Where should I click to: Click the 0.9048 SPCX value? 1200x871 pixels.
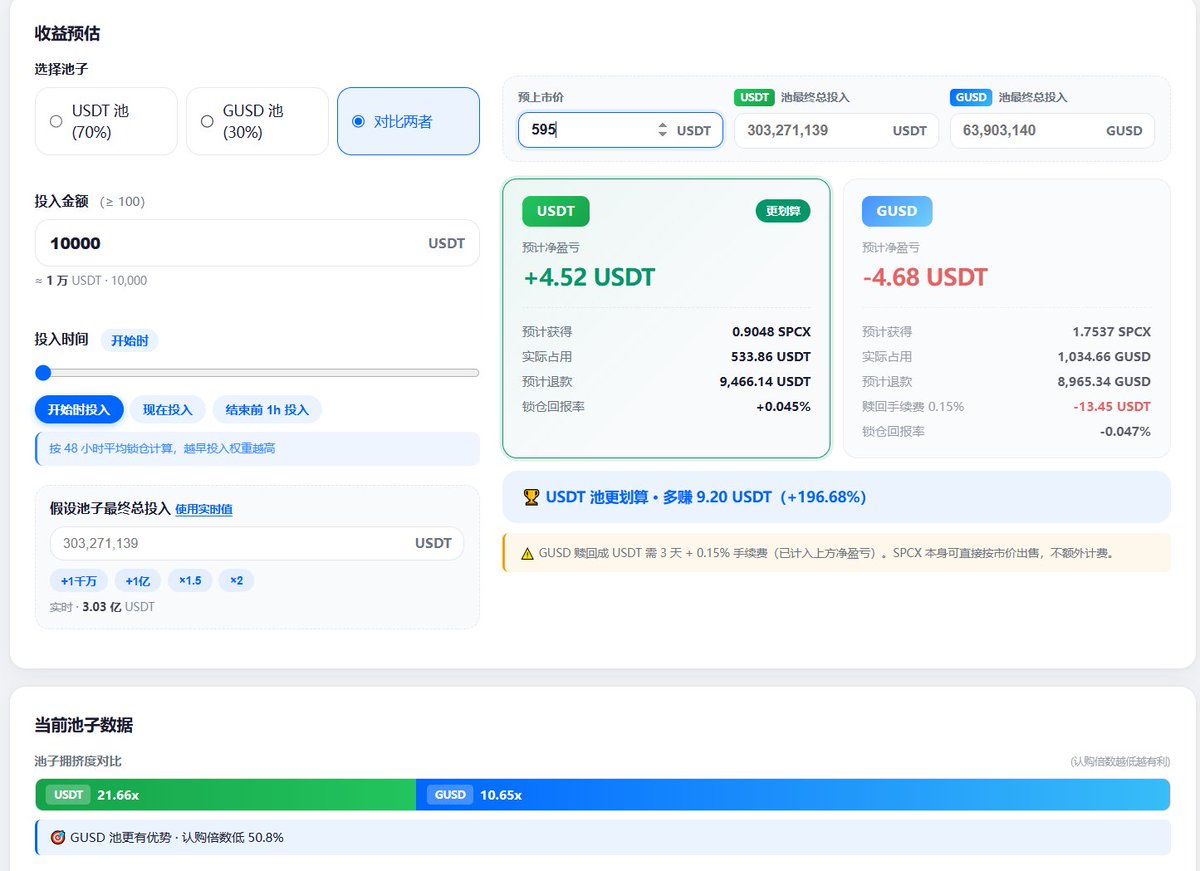[x=771, y=332]
